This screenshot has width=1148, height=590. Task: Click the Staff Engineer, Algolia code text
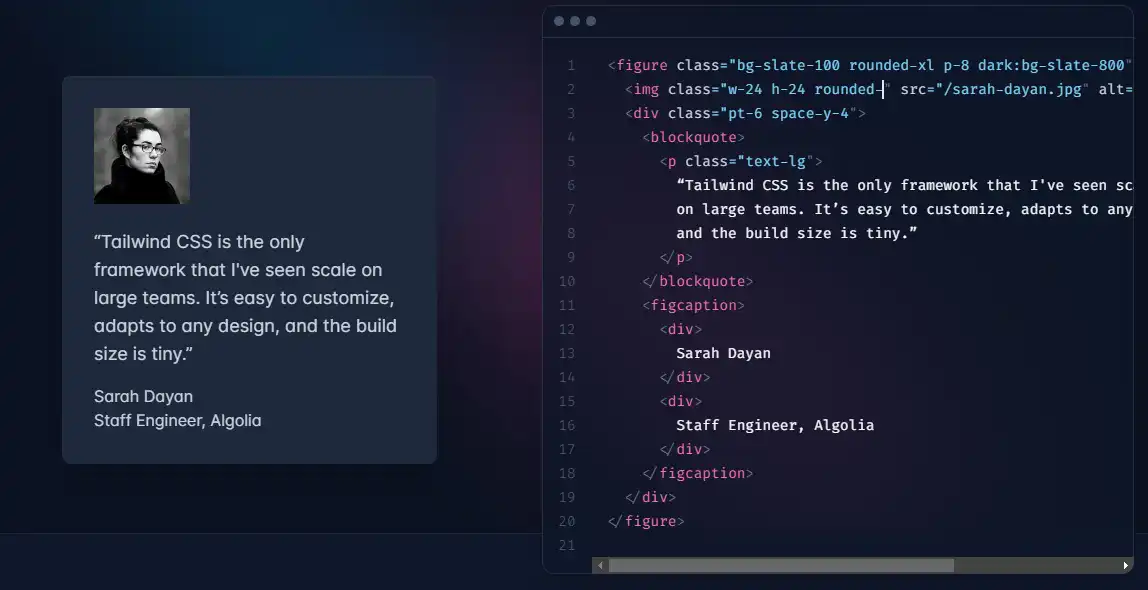pyautogui.click(x=776, y=425)
